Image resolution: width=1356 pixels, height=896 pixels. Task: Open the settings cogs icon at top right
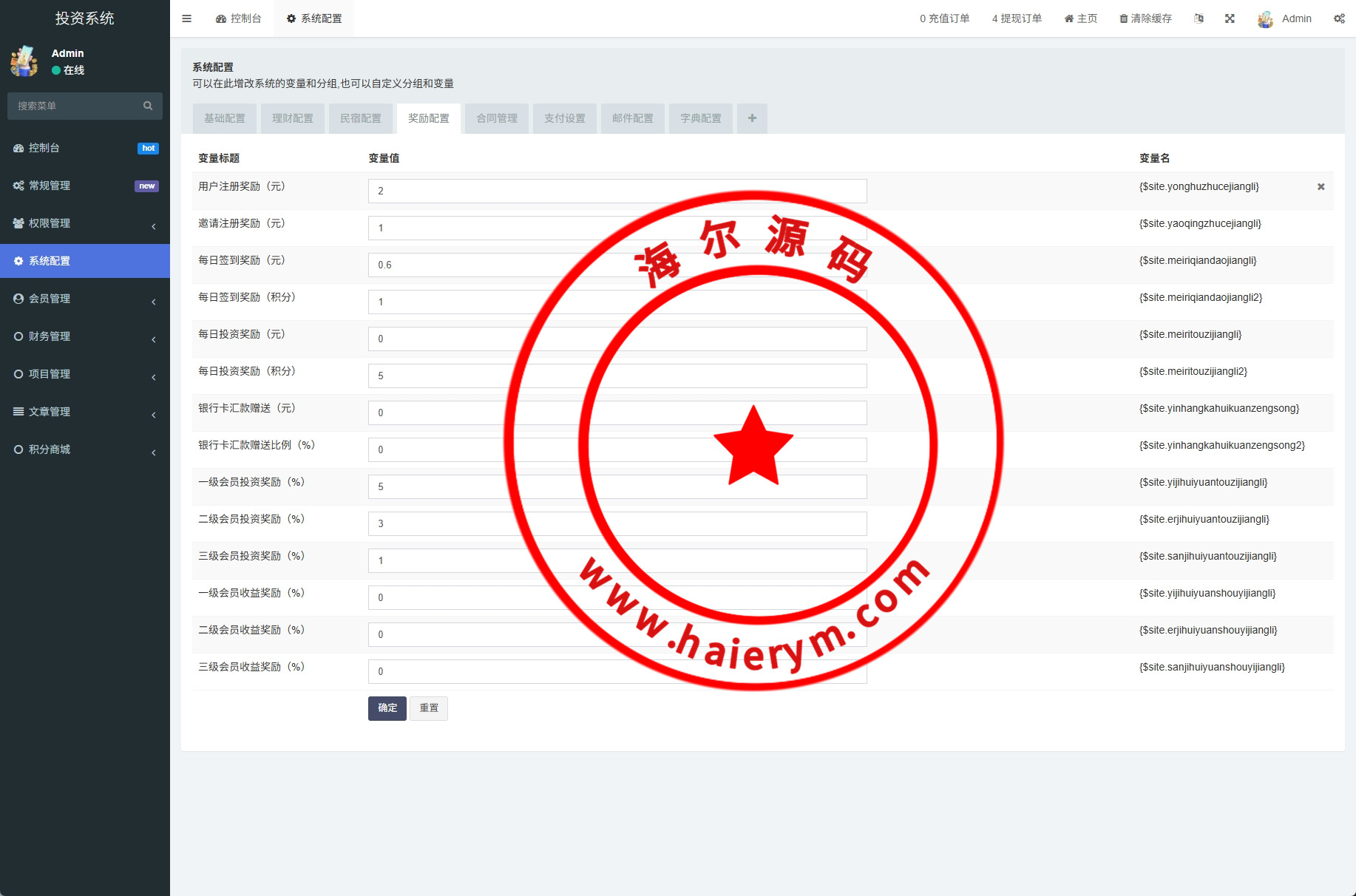(x=1339, y=18)
